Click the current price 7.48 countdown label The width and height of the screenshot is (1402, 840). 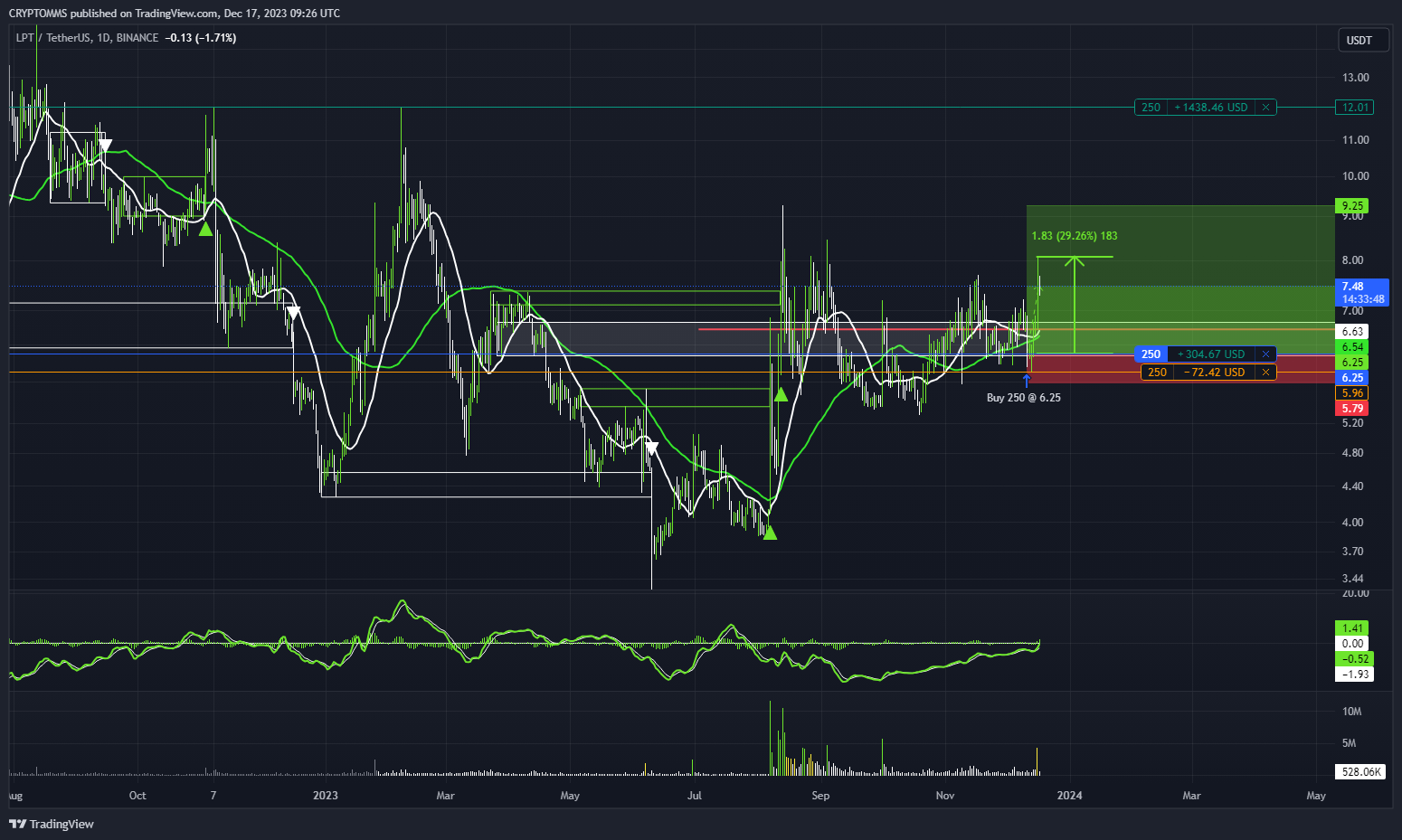(1362, 293)
